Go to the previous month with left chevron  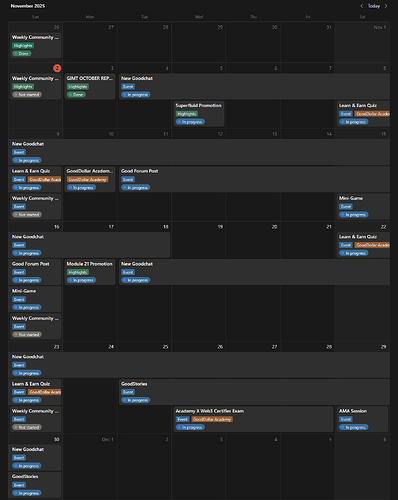[x=362, y=6]
